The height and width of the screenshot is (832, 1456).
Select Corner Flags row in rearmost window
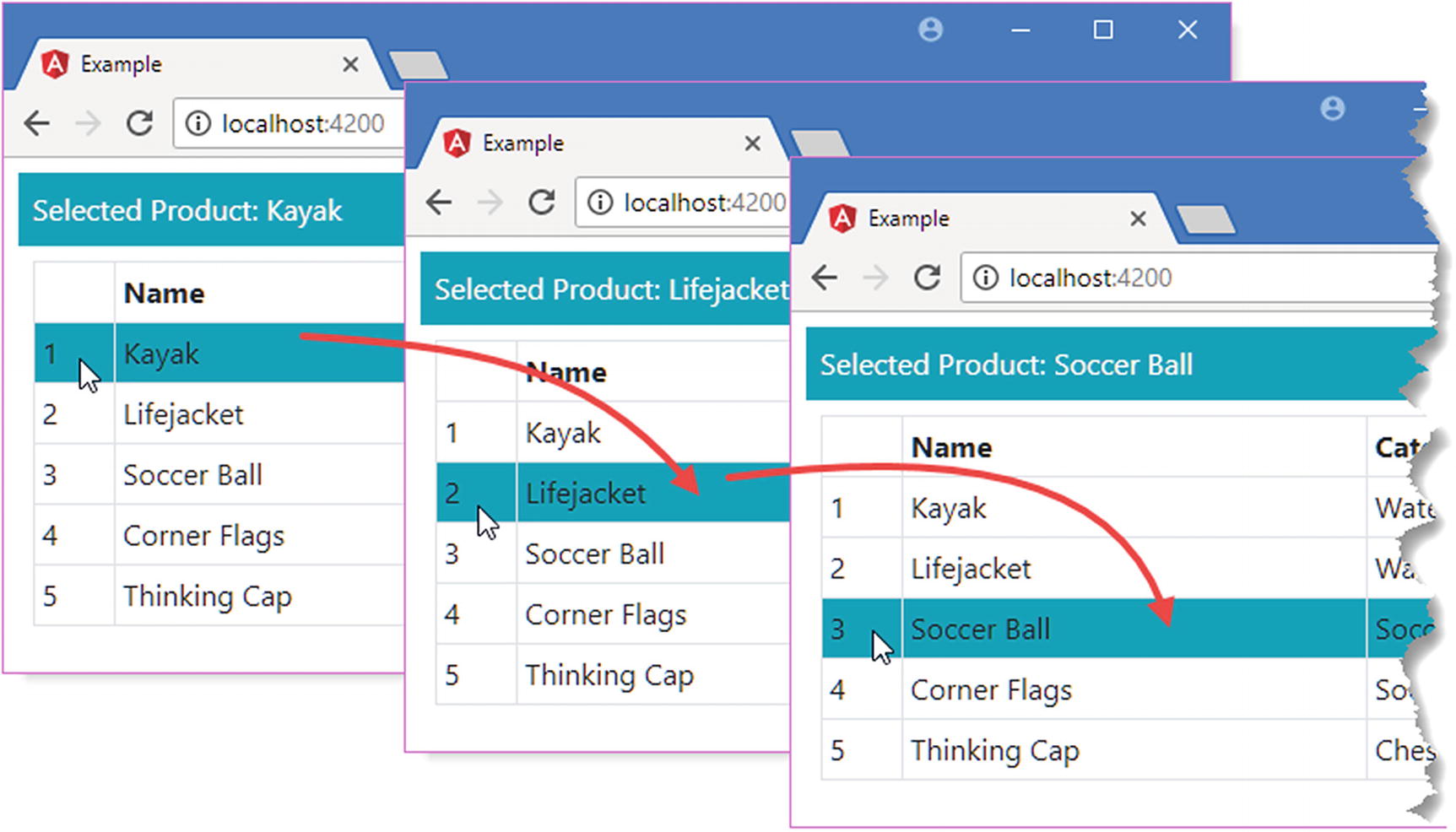click(203, 536)
